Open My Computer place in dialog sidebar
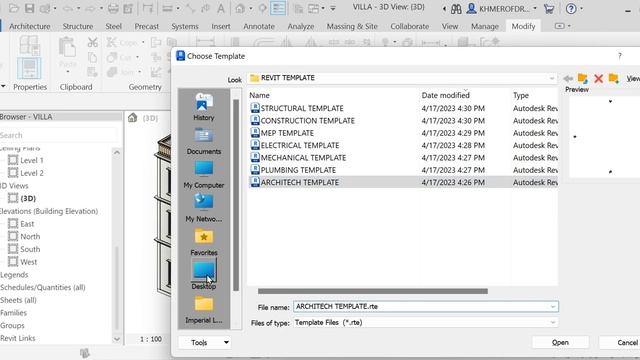The image size is (640, 360). coord(204,175)
